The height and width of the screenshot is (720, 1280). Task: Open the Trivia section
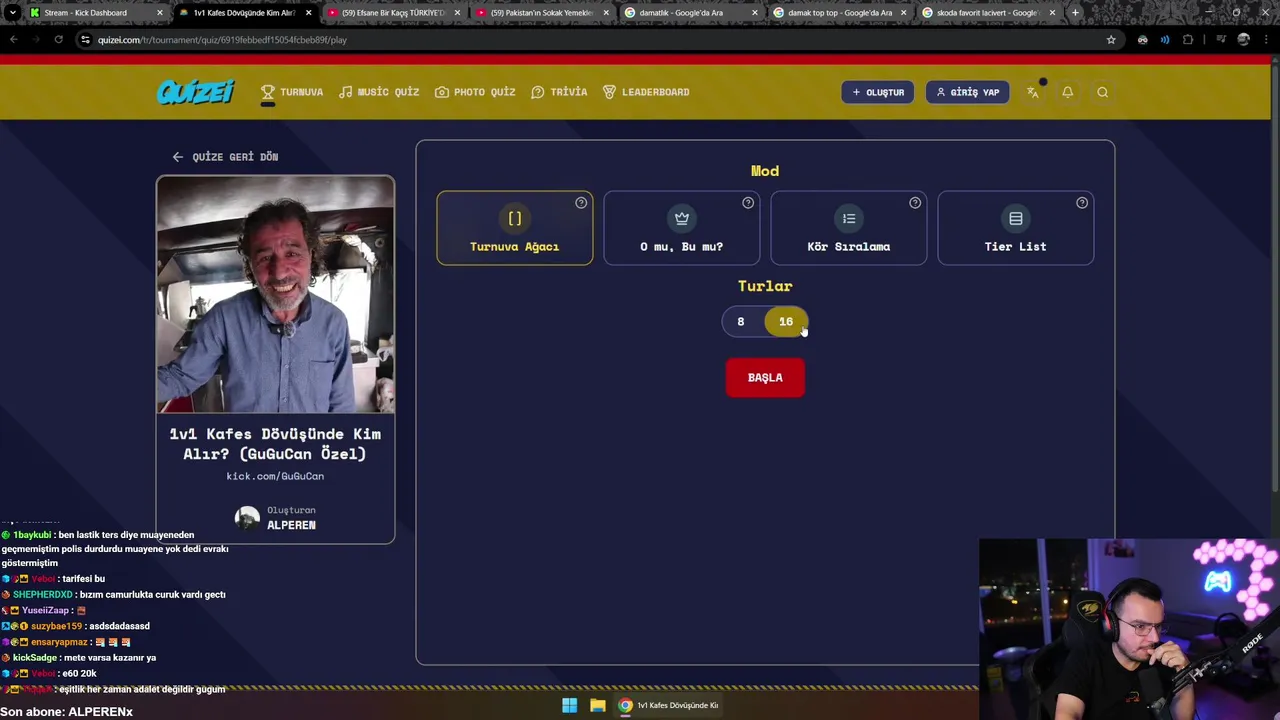[x=559, y=92]
